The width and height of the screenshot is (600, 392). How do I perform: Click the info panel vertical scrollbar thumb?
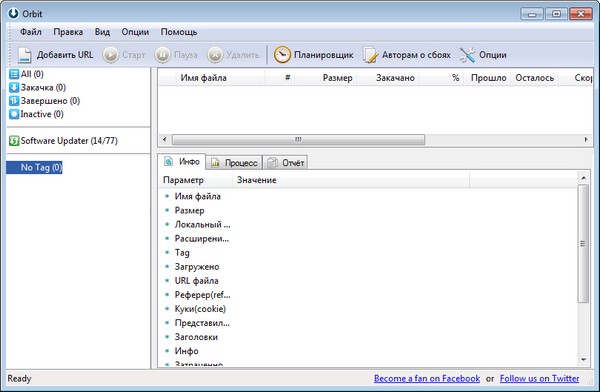point(583,243)
